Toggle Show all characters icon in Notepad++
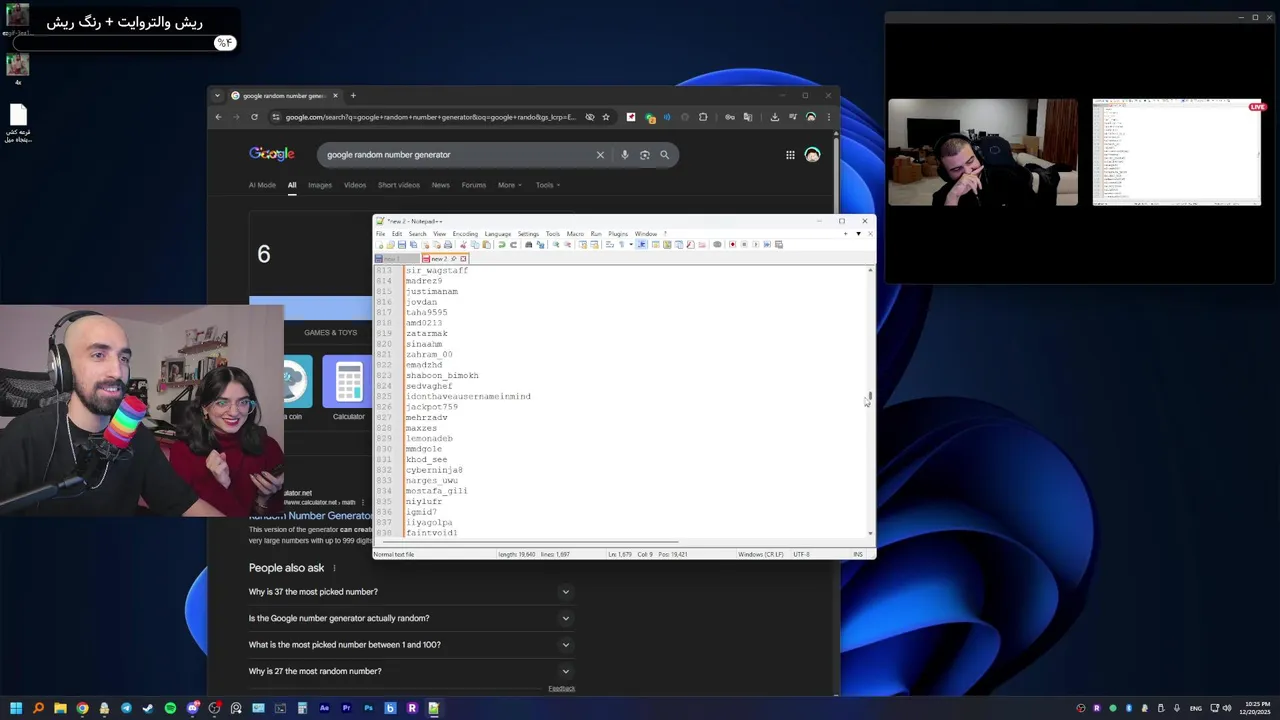This screenshot has width=1280, height=720. 622,244
